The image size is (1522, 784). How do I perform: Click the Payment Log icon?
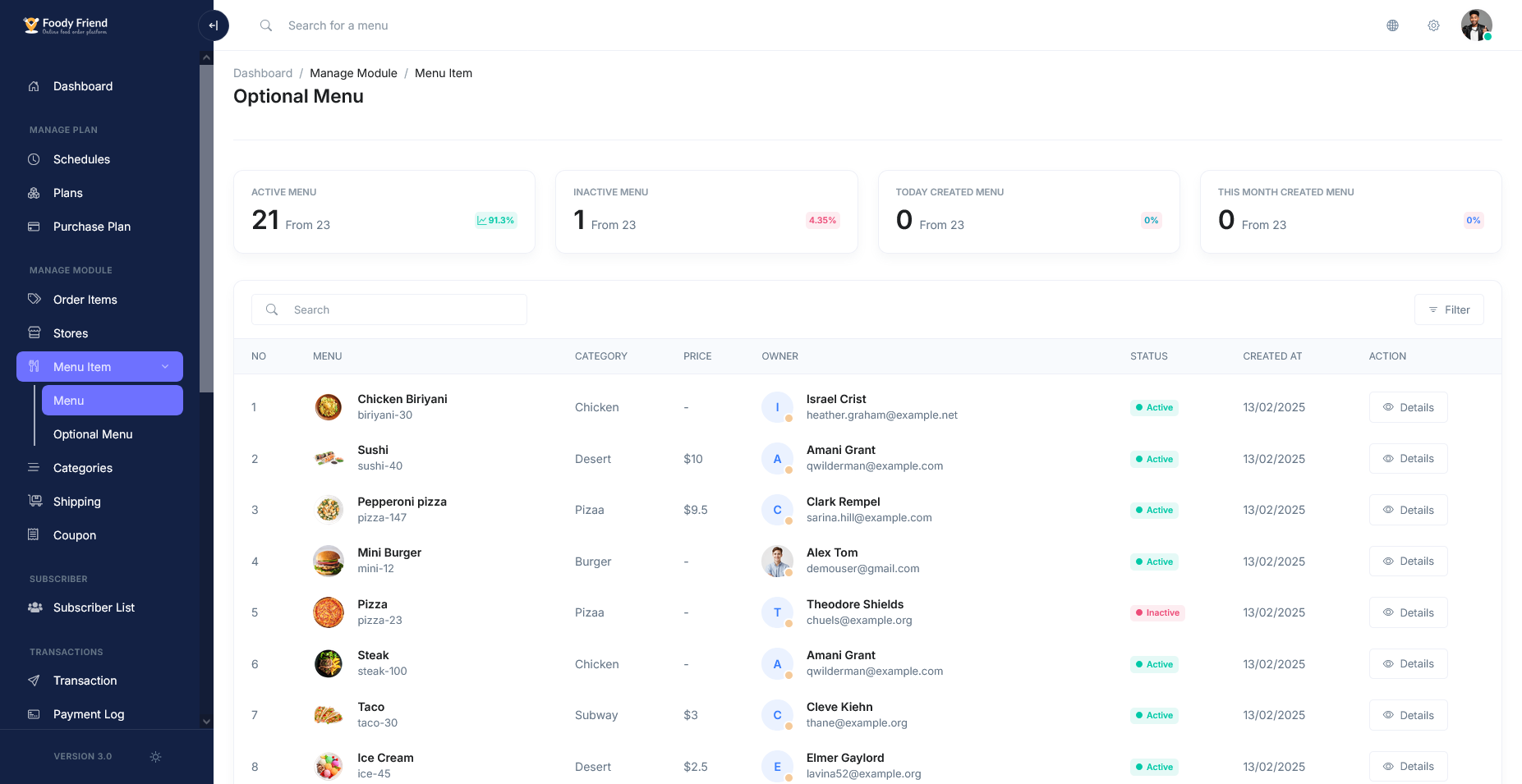34,714
